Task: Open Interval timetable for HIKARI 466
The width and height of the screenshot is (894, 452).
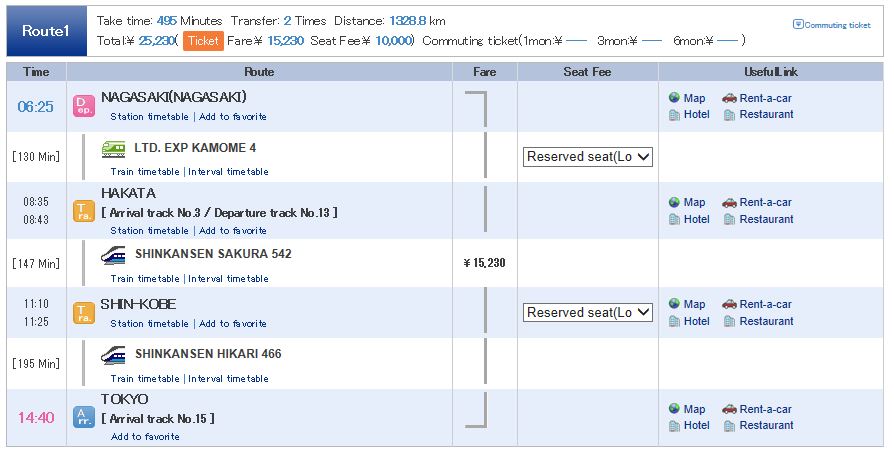Action: click(228, 378)
